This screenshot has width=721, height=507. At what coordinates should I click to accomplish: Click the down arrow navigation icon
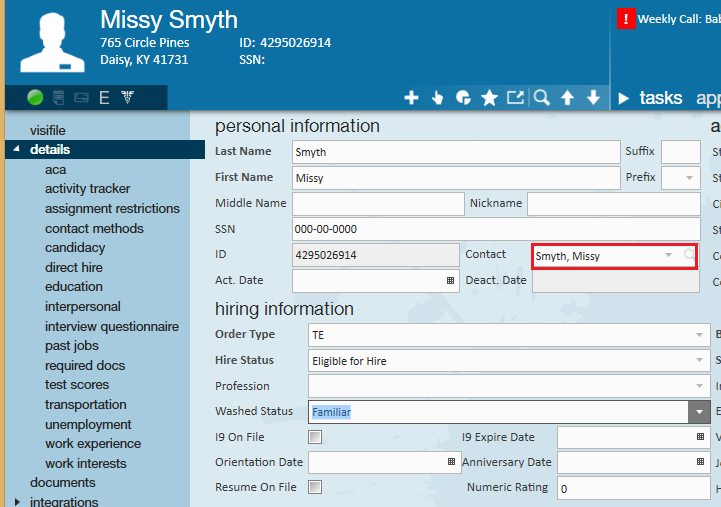click(x=593, y=98)
